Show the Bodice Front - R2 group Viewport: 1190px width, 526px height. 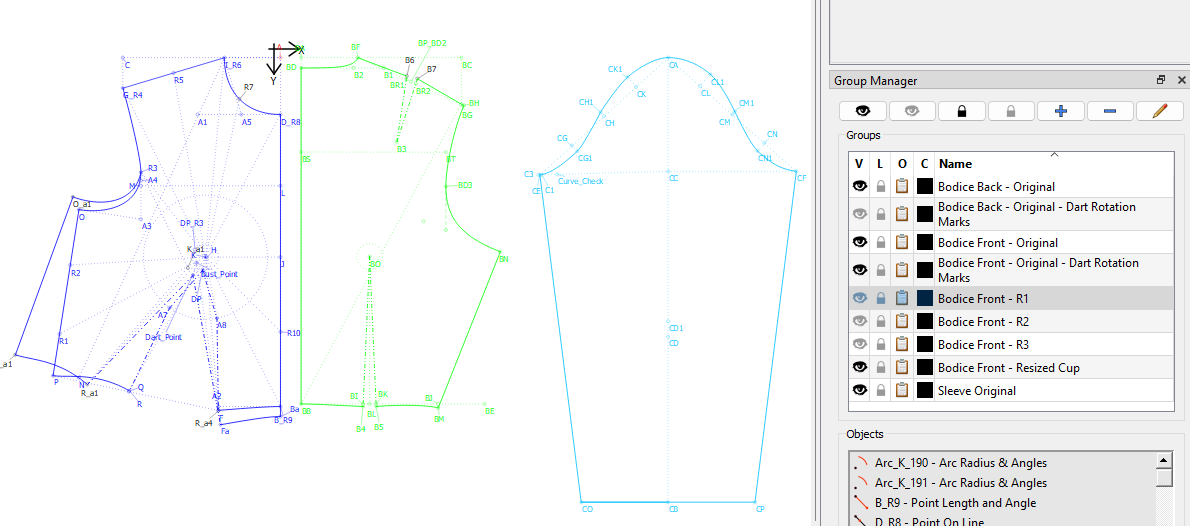(x=859, y=321)
